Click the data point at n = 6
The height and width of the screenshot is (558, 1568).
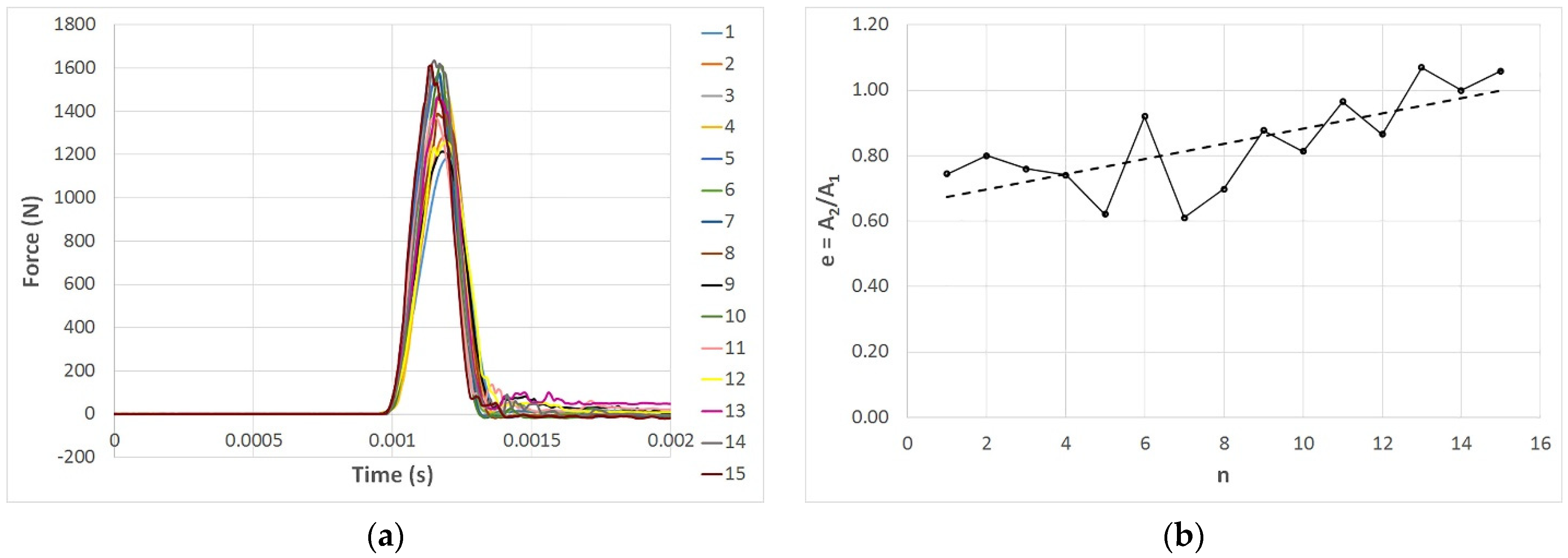[1144, 116]
